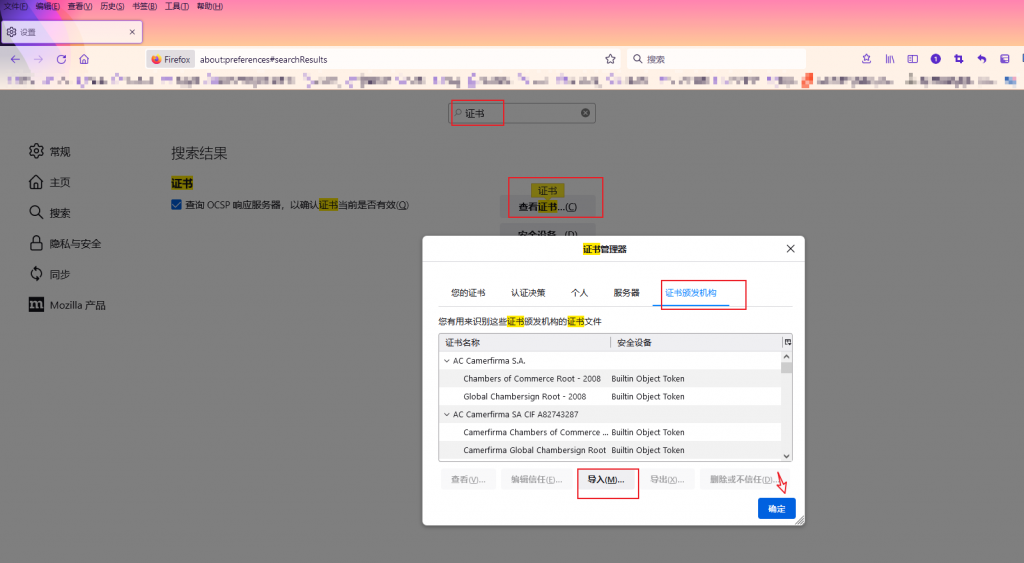This screenshot has width=1024, height=563.
Task: Focus the settings search field containing 证书
Action: (522, 113)
